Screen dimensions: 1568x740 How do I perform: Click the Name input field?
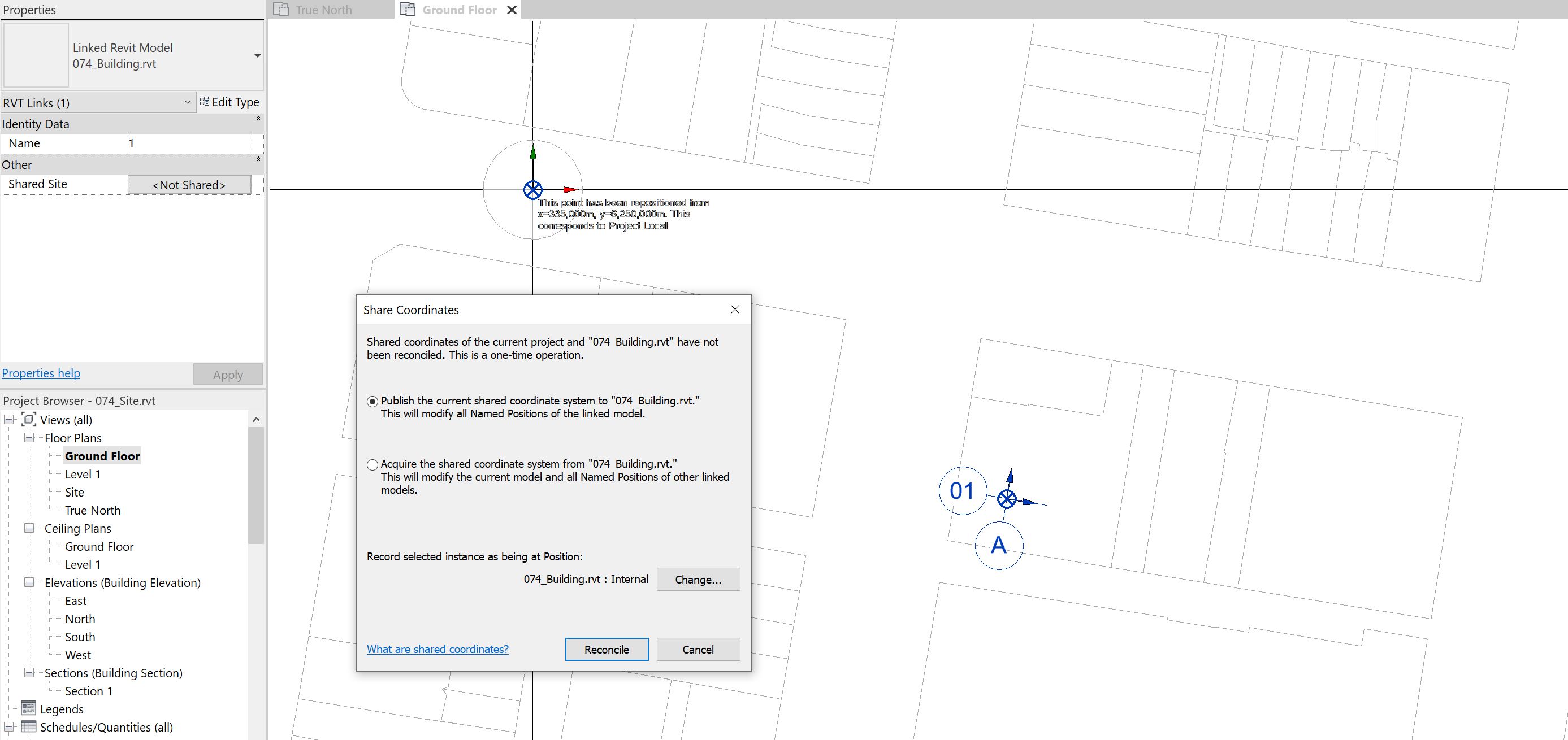click(192, 143)
